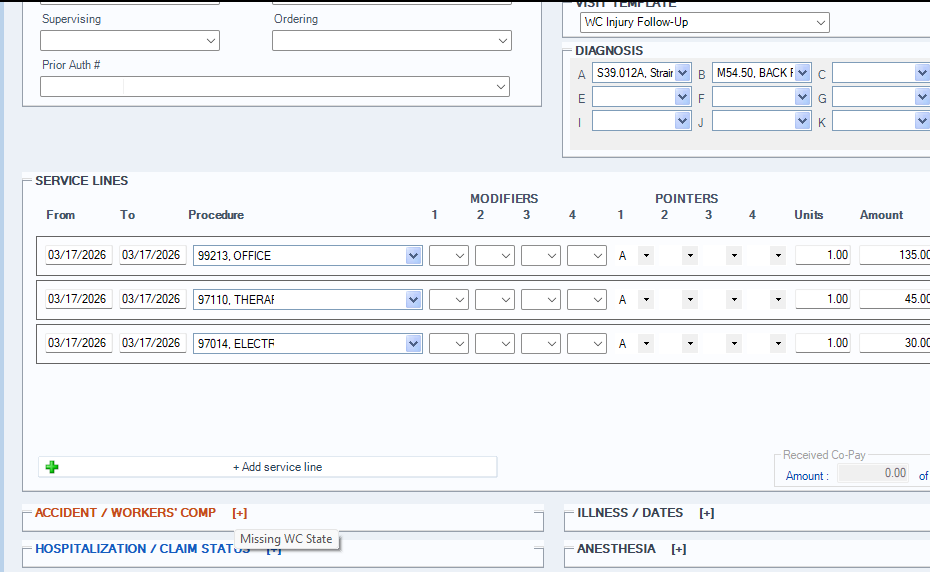Image resolution: width=930 pixels, height=572 pixels.
Task: Open modifier 2 dropdown on 97110 line
Action: pos(495,300)
